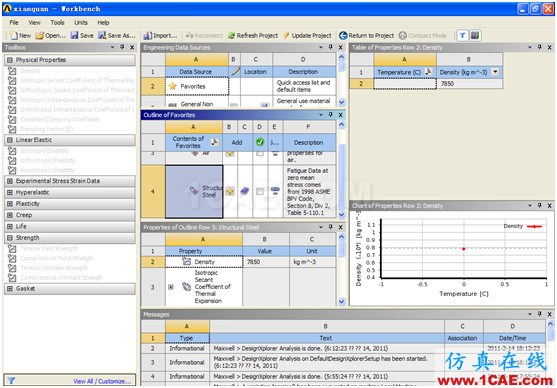Open the Toolbox panel dropdown arrow
The width and height of the screenshot is (557, 388).
pyautogui.click(x=112, y=47)
